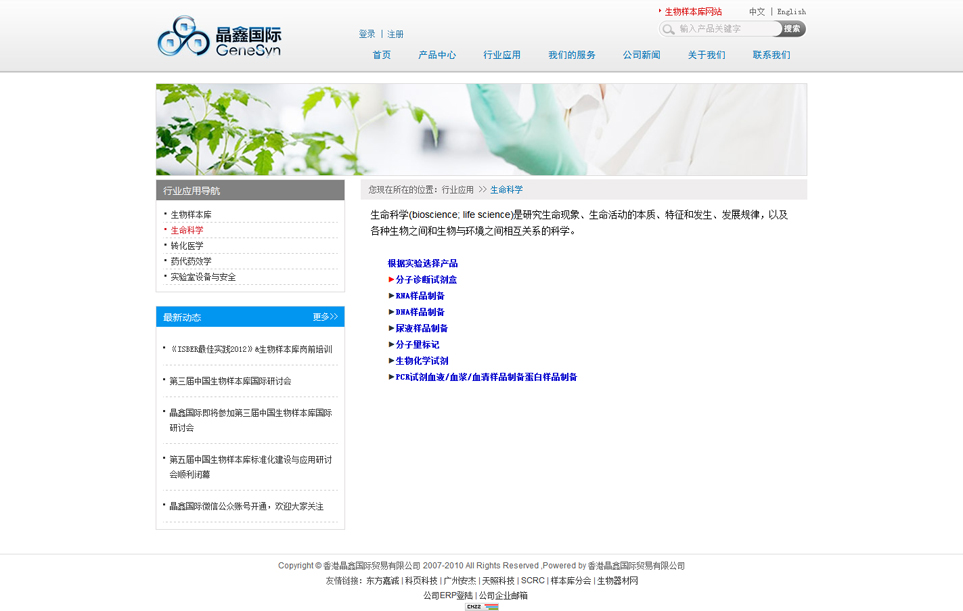Open the PCR试剂血液/血浆/血清样品制备 link

(486, 377)
